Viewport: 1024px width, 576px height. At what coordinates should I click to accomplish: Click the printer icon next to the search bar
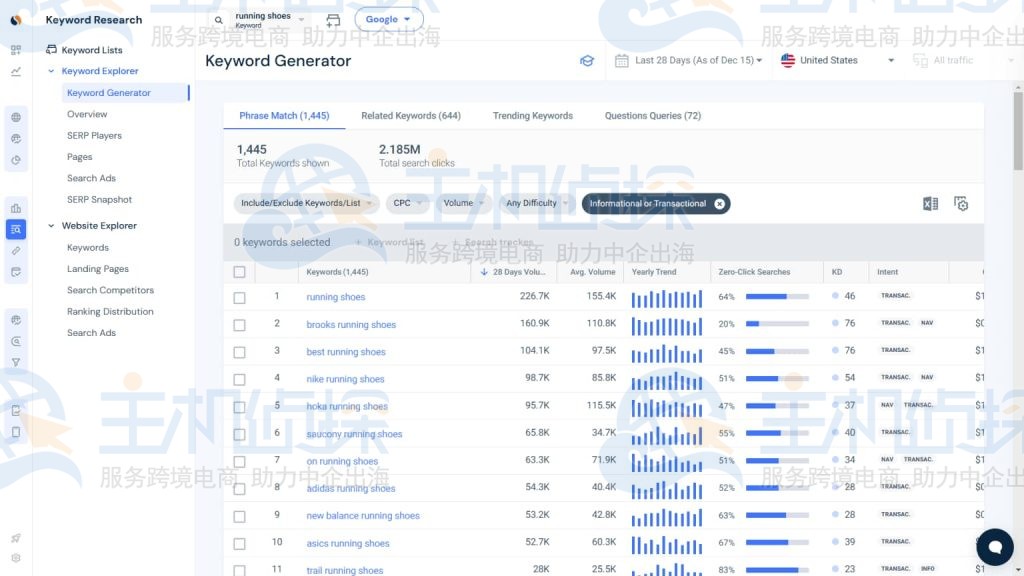[x=333, y=19]
